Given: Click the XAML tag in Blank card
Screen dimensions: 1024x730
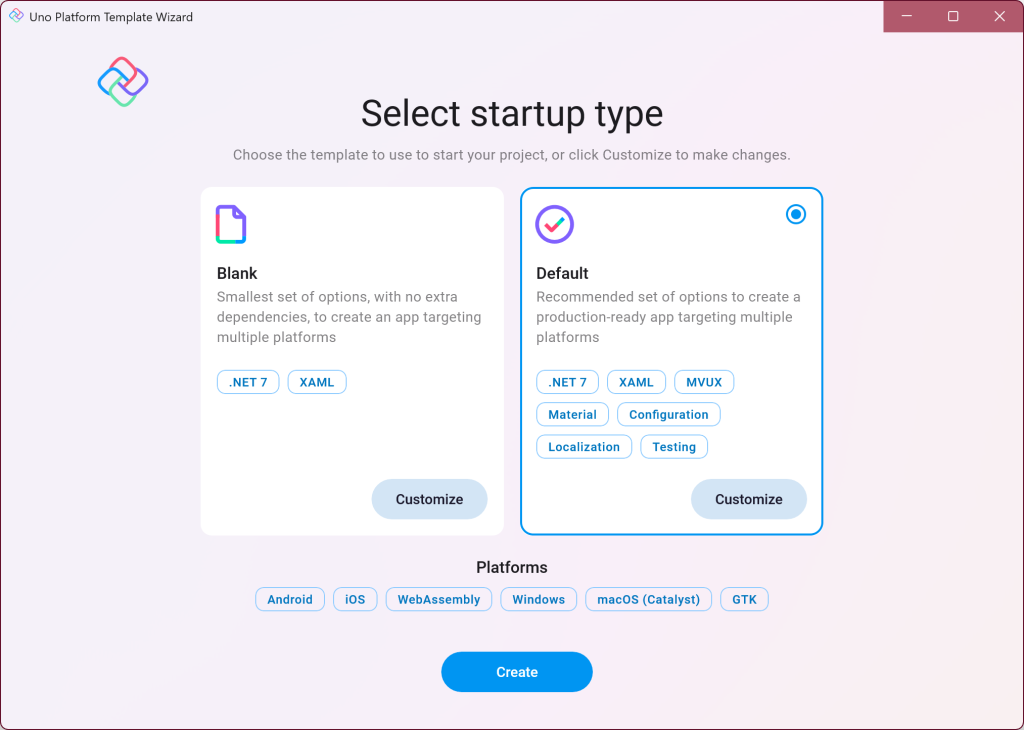Looking at the screenshot, I should pyautogui.click(x=317, y=382).
